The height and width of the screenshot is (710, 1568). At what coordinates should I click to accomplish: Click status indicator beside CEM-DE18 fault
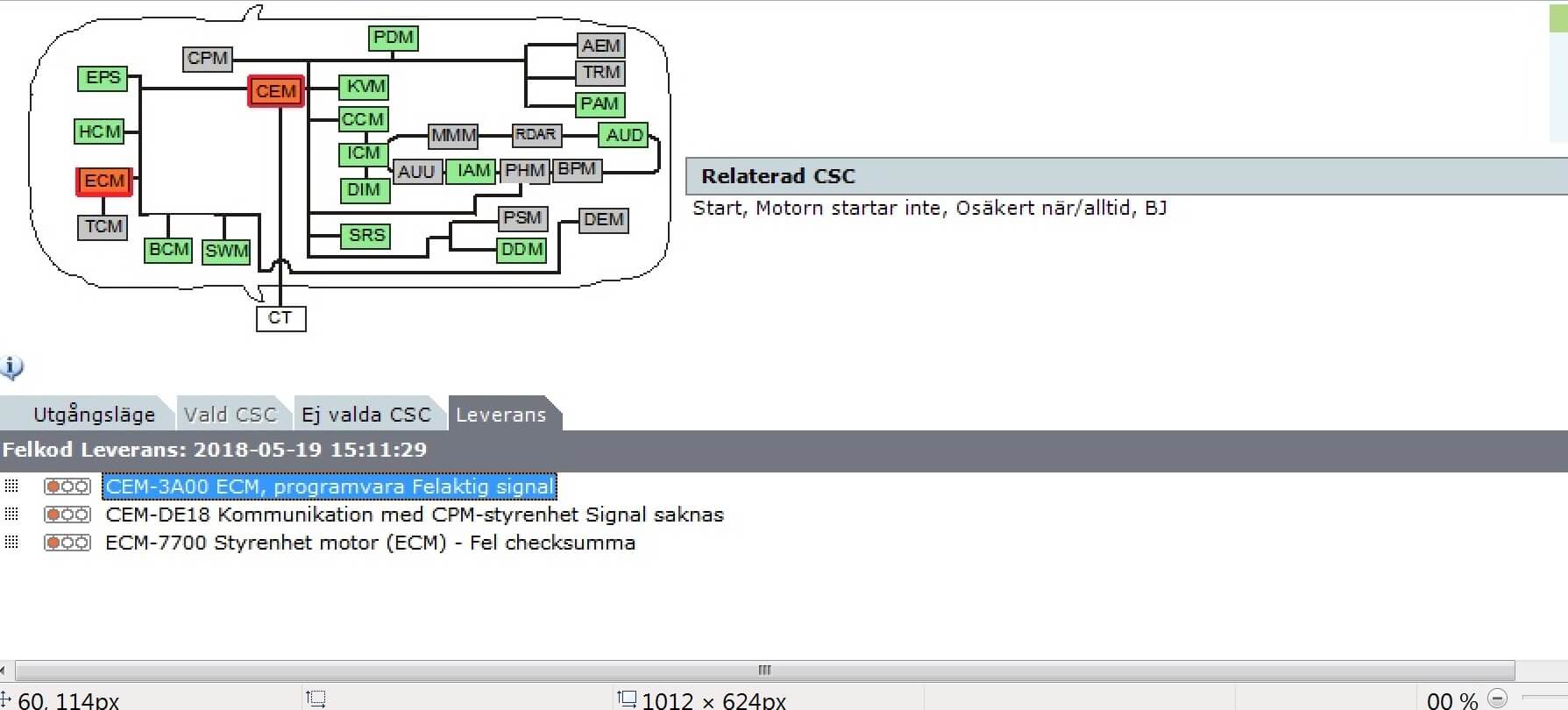(67, 515)
